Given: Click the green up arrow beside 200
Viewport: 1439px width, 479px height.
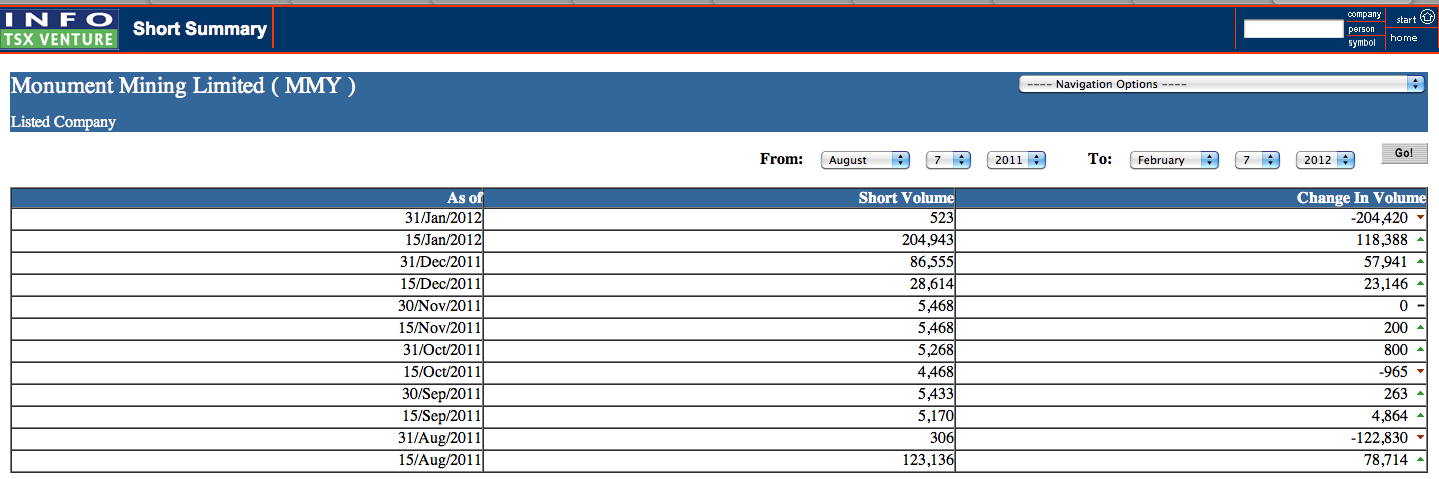Looking at the screenshot, I should (1420, 328).
